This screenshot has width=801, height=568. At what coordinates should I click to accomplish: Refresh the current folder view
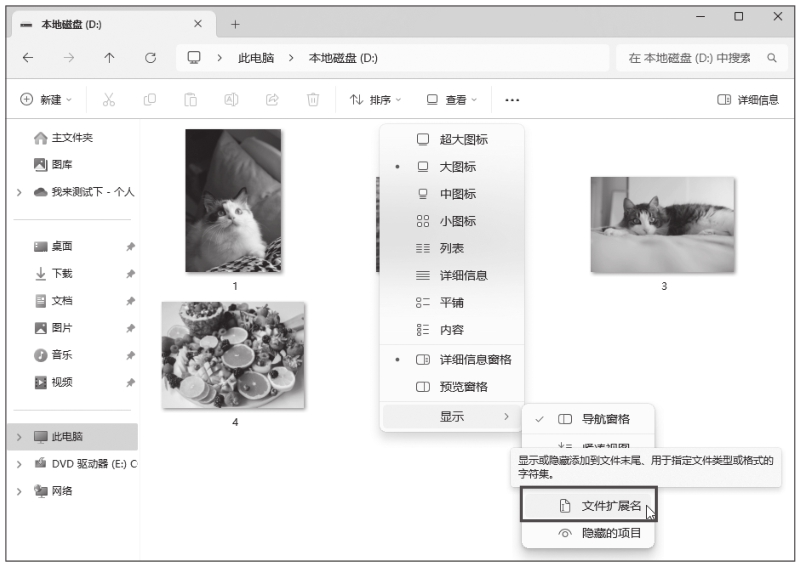click(150, 58)
